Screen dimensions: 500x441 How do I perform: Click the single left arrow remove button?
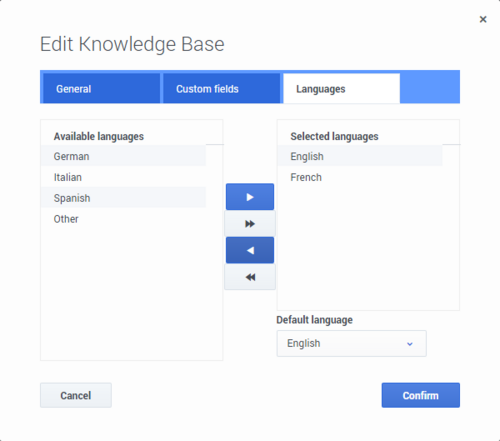point(250,250)
